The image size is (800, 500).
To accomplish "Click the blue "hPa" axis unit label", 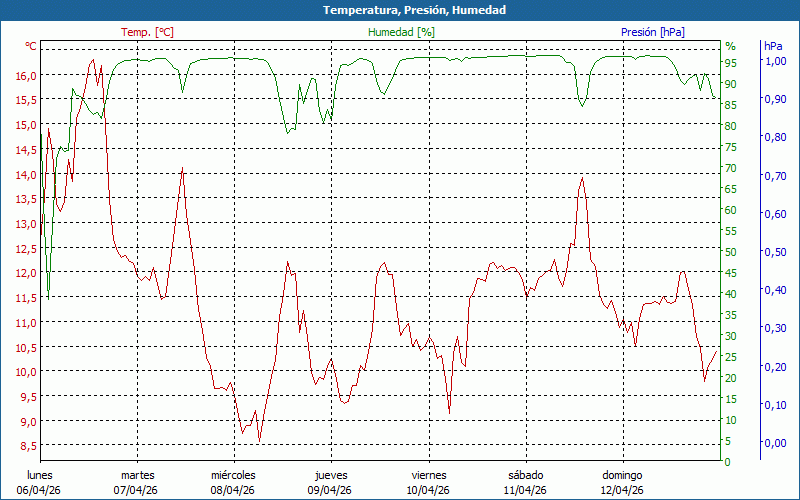I will pos(773,46).
